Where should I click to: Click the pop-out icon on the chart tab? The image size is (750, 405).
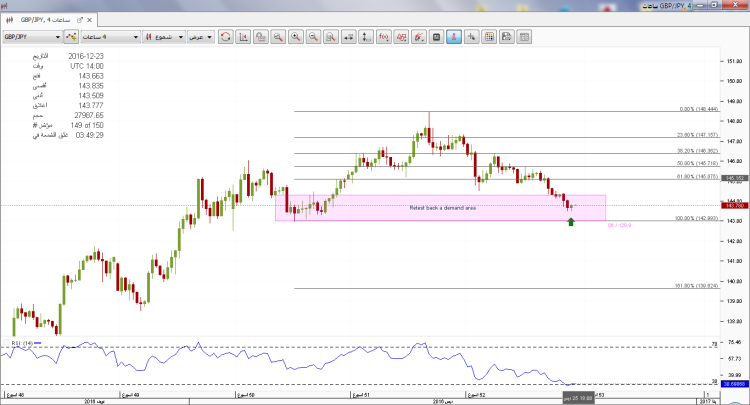point(80,20)
